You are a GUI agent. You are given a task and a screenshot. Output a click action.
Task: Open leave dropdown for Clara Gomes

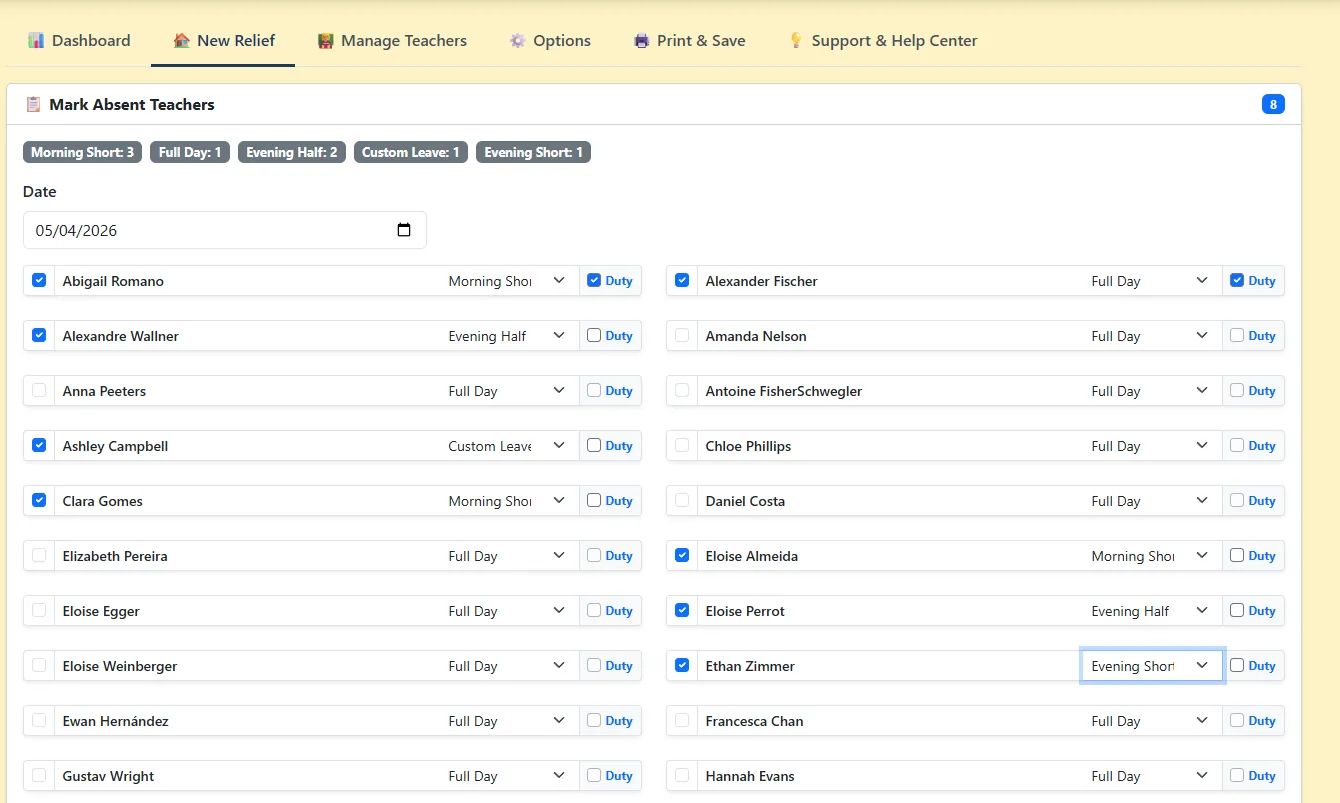pos(509,501)
